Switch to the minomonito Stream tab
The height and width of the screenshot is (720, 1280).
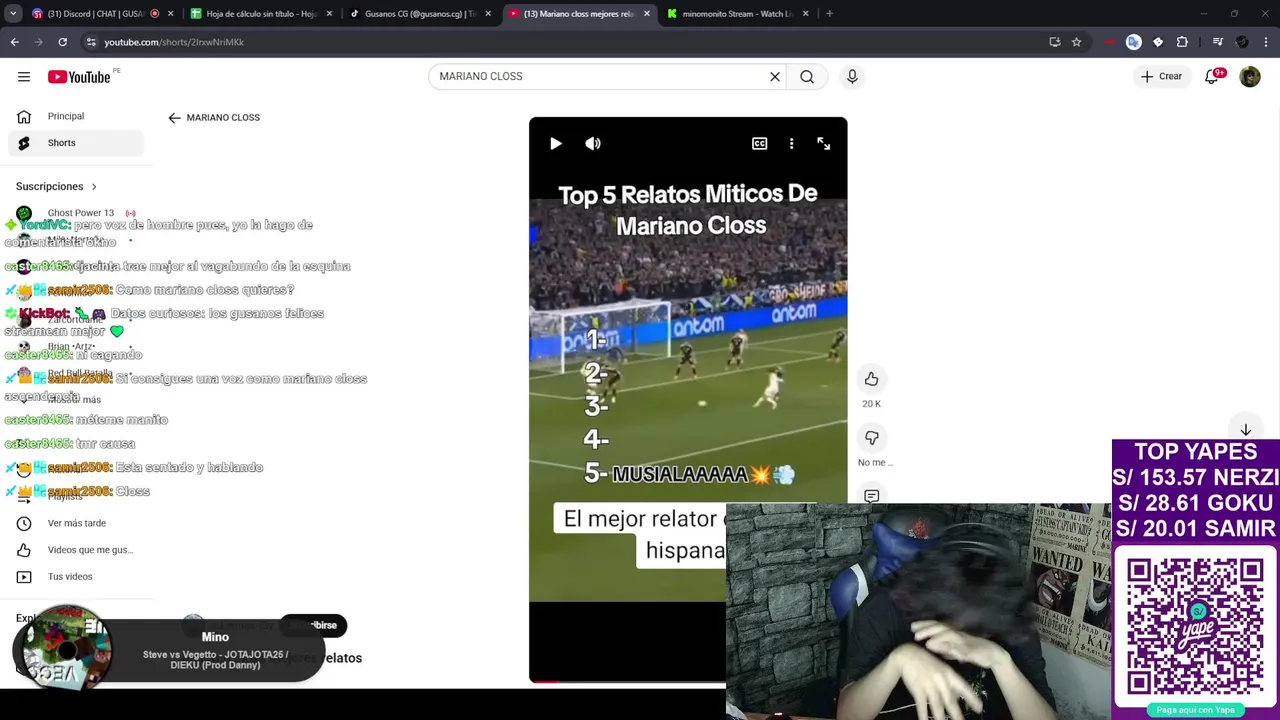736,14
